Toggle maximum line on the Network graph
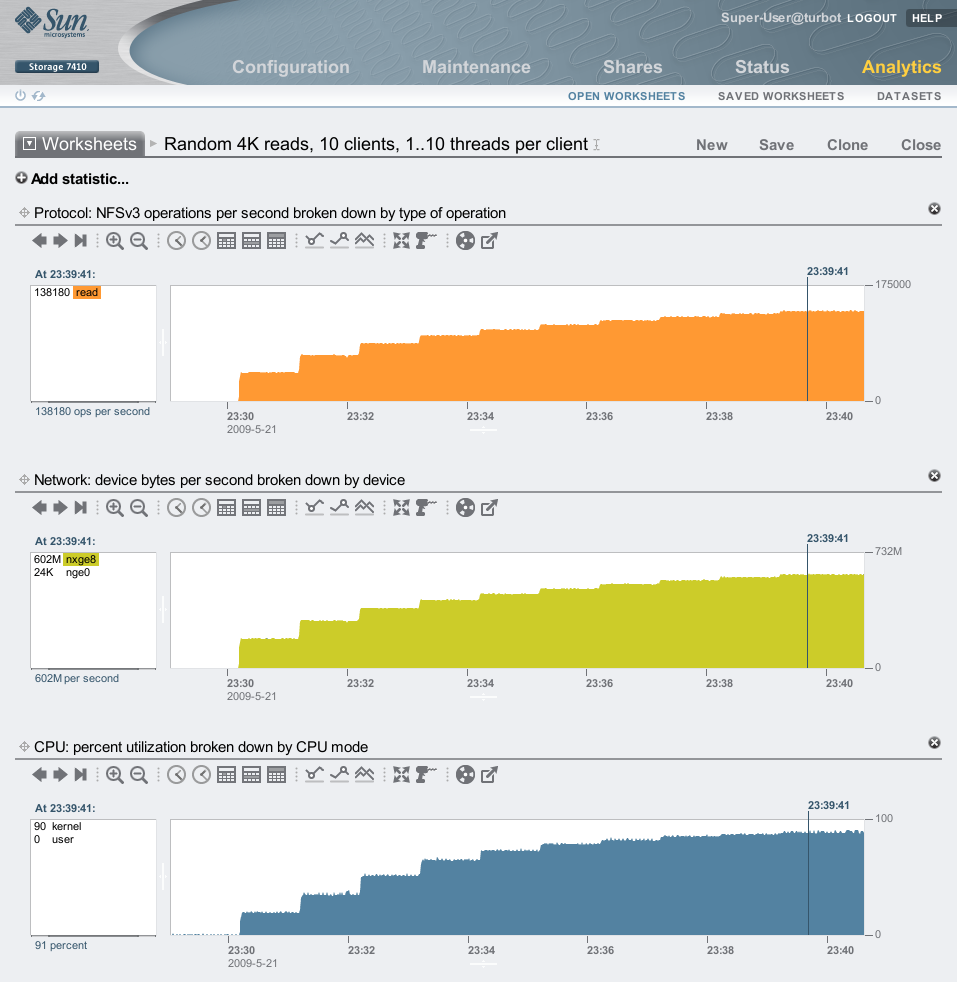 340,508
